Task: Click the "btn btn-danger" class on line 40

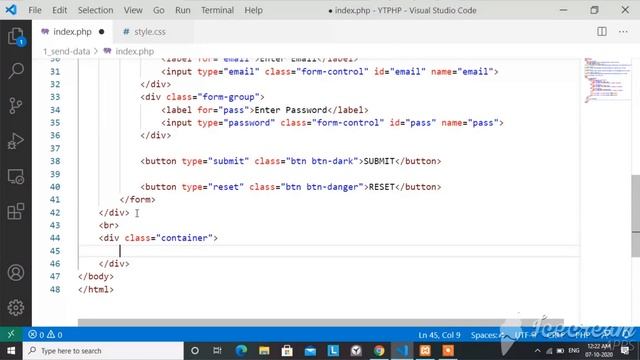Action: (322, 187)
